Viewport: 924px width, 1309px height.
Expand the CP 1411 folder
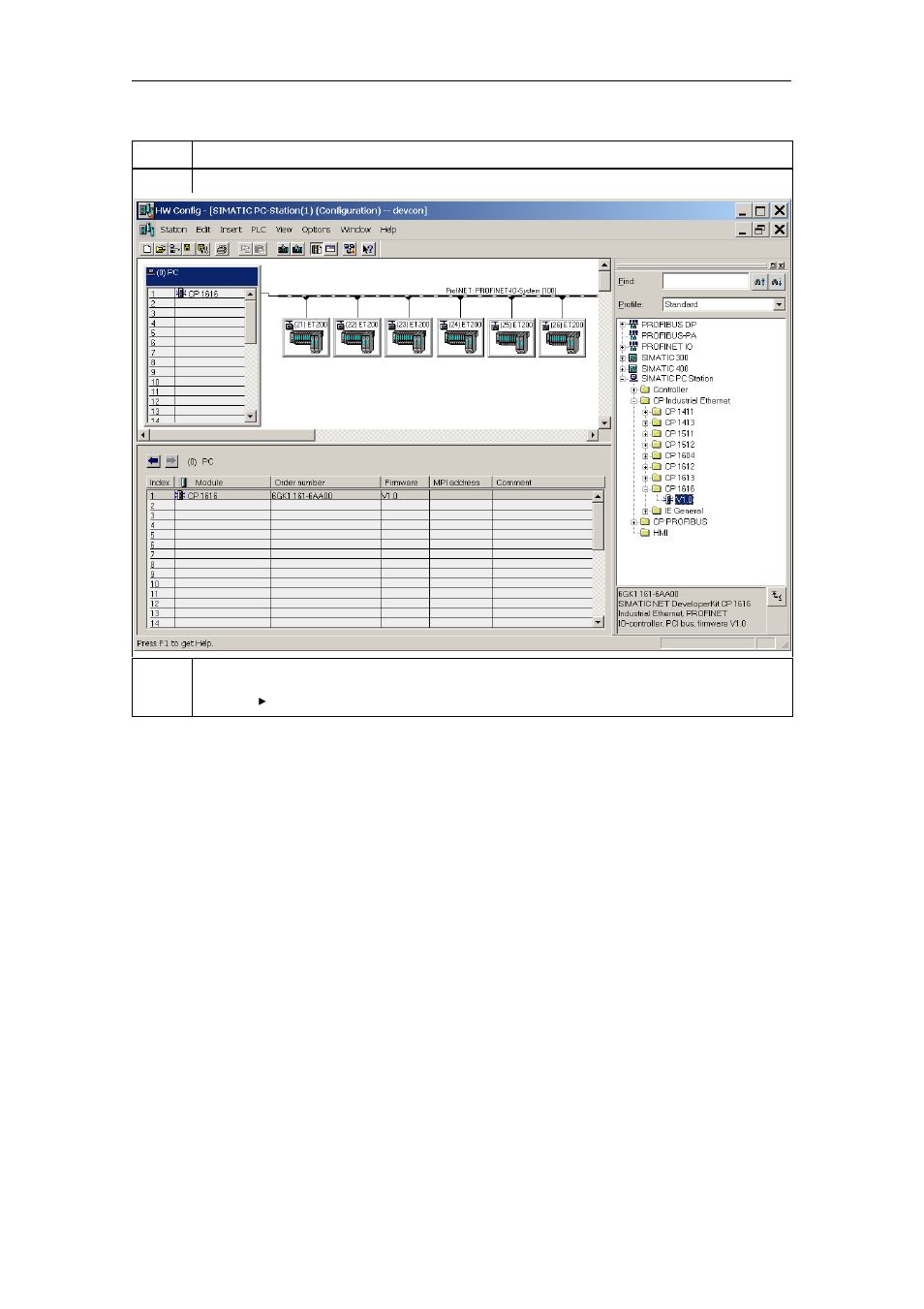(646, 413)
